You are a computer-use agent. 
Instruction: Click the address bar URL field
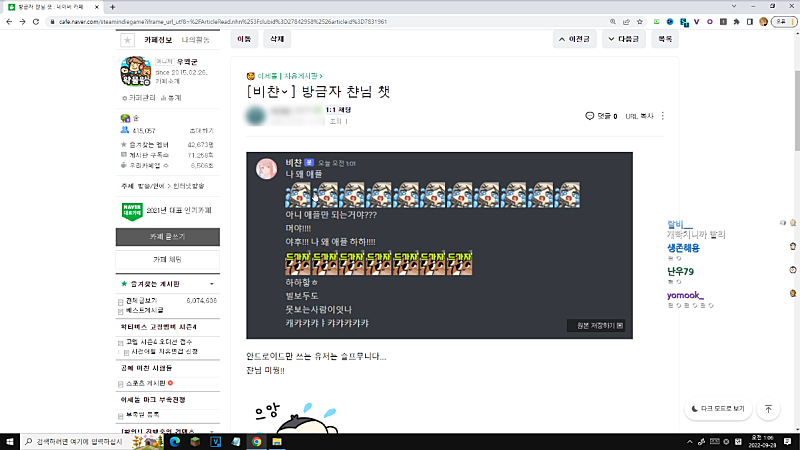coord(327,22)
